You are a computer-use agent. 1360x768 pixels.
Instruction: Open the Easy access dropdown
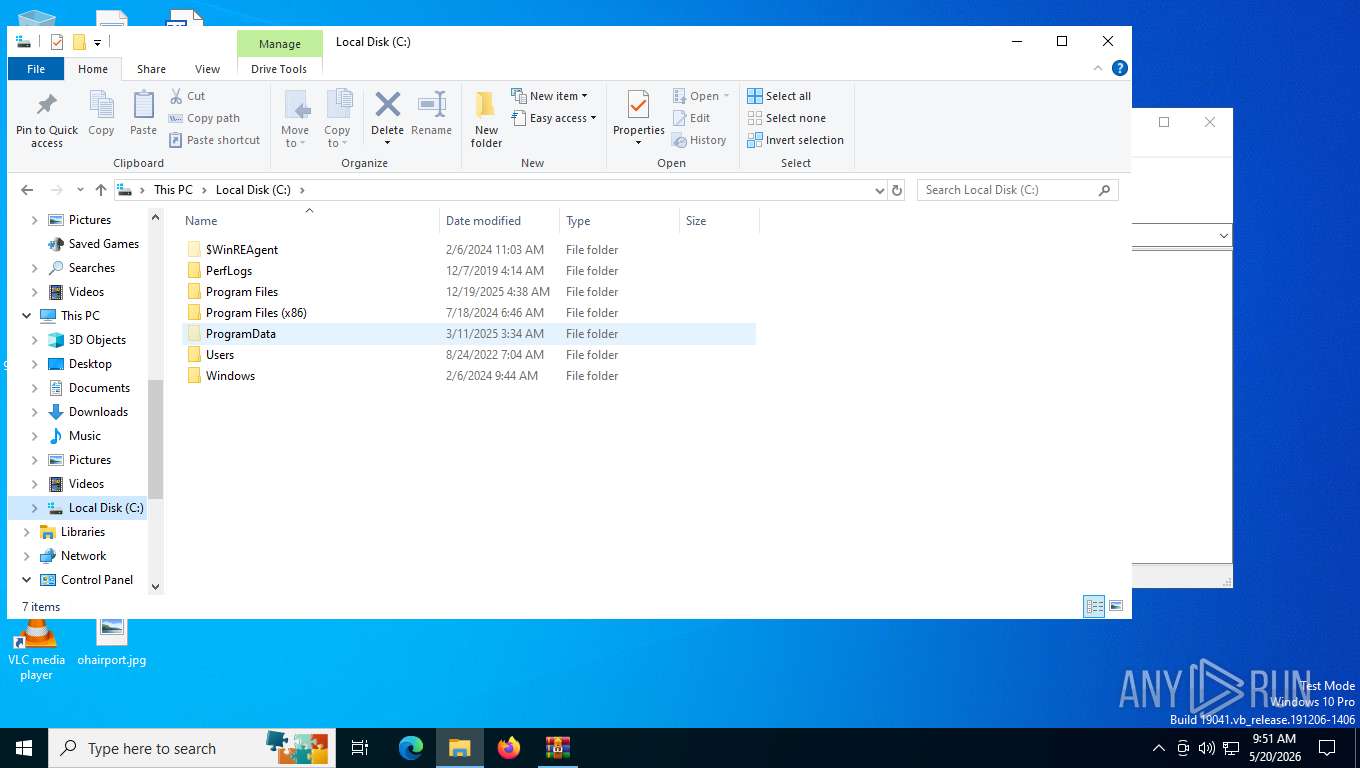click(x=553, y=118)
